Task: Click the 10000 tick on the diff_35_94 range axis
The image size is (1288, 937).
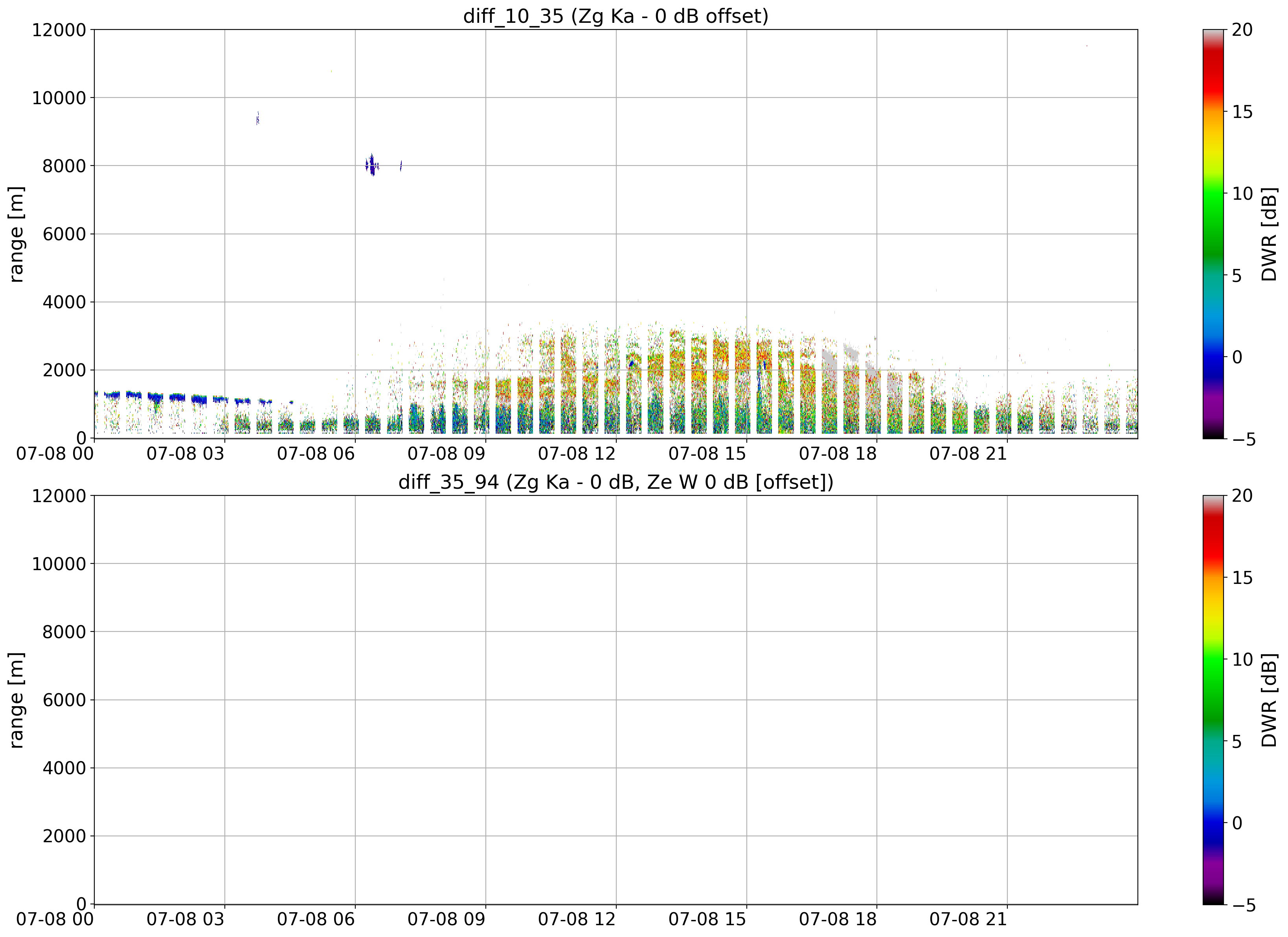Action: 59,564
